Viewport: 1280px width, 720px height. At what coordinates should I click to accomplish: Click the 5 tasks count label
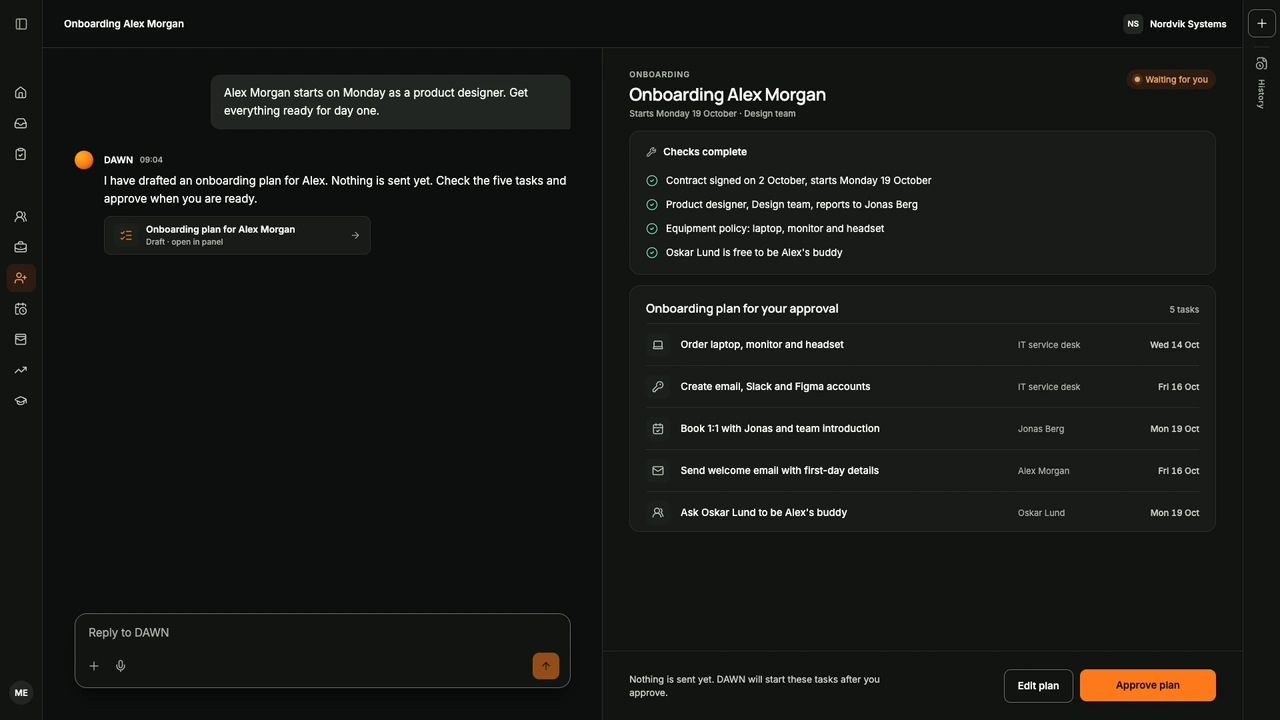pos(1184,310)
